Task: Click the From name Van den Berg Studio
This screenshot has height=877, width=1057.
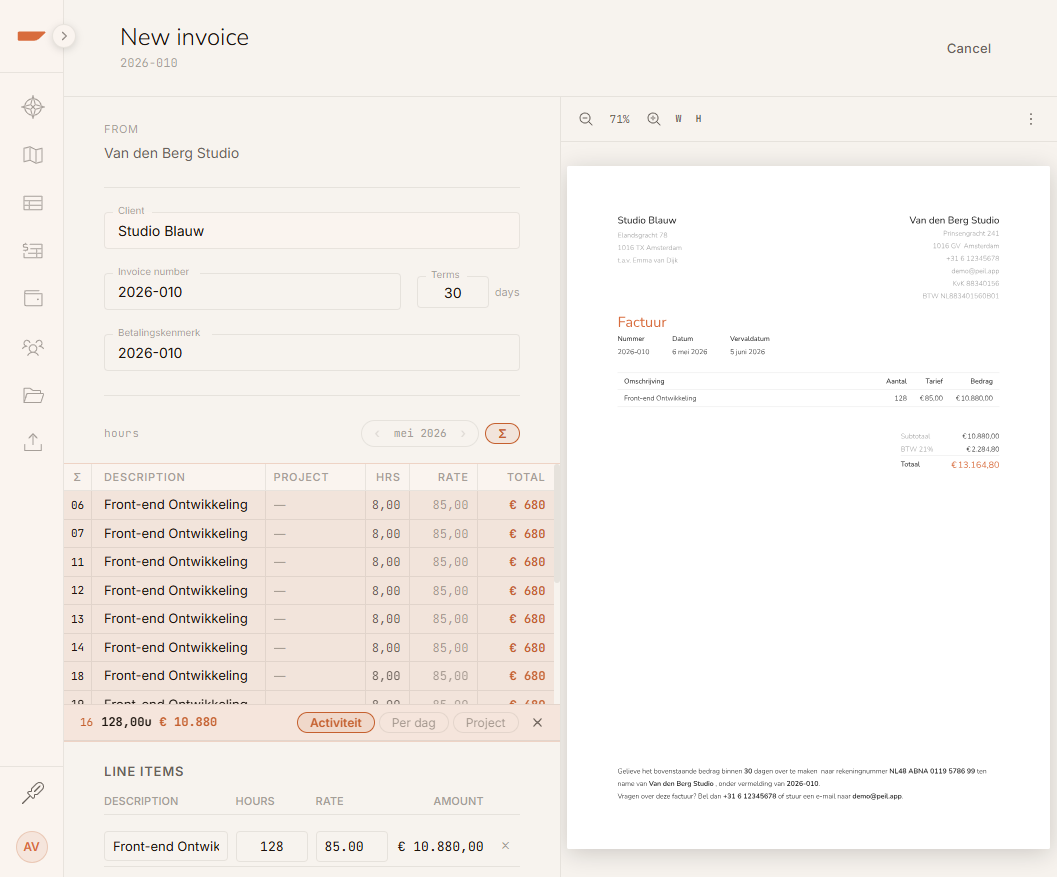Action: (171, 153)
